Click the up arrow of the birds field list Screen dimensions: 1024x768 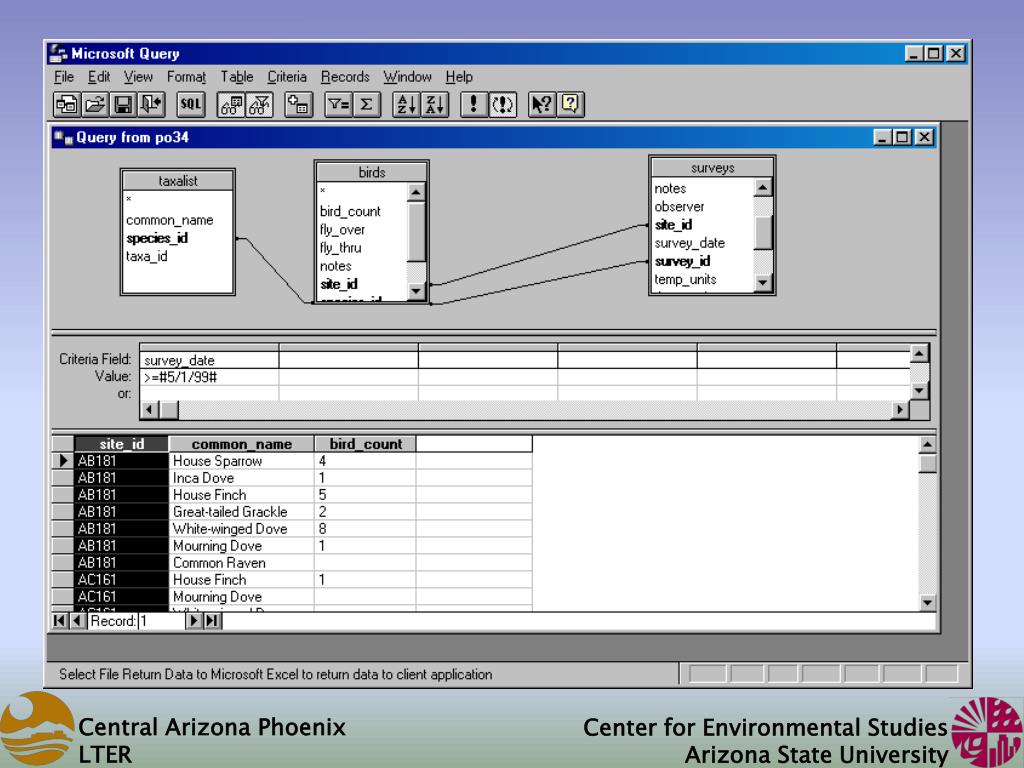click(x=416, y=192)
